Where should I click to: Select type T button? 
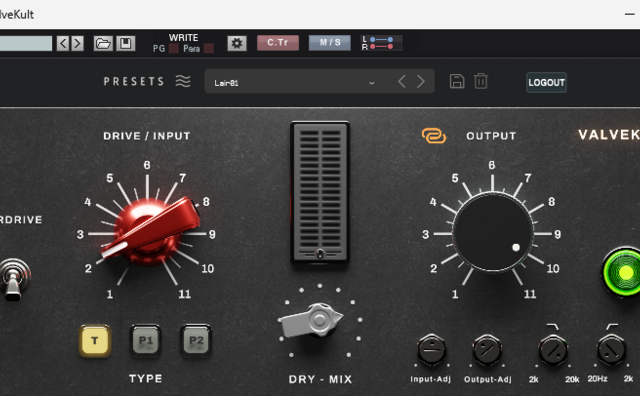click(x=95, y=341)
